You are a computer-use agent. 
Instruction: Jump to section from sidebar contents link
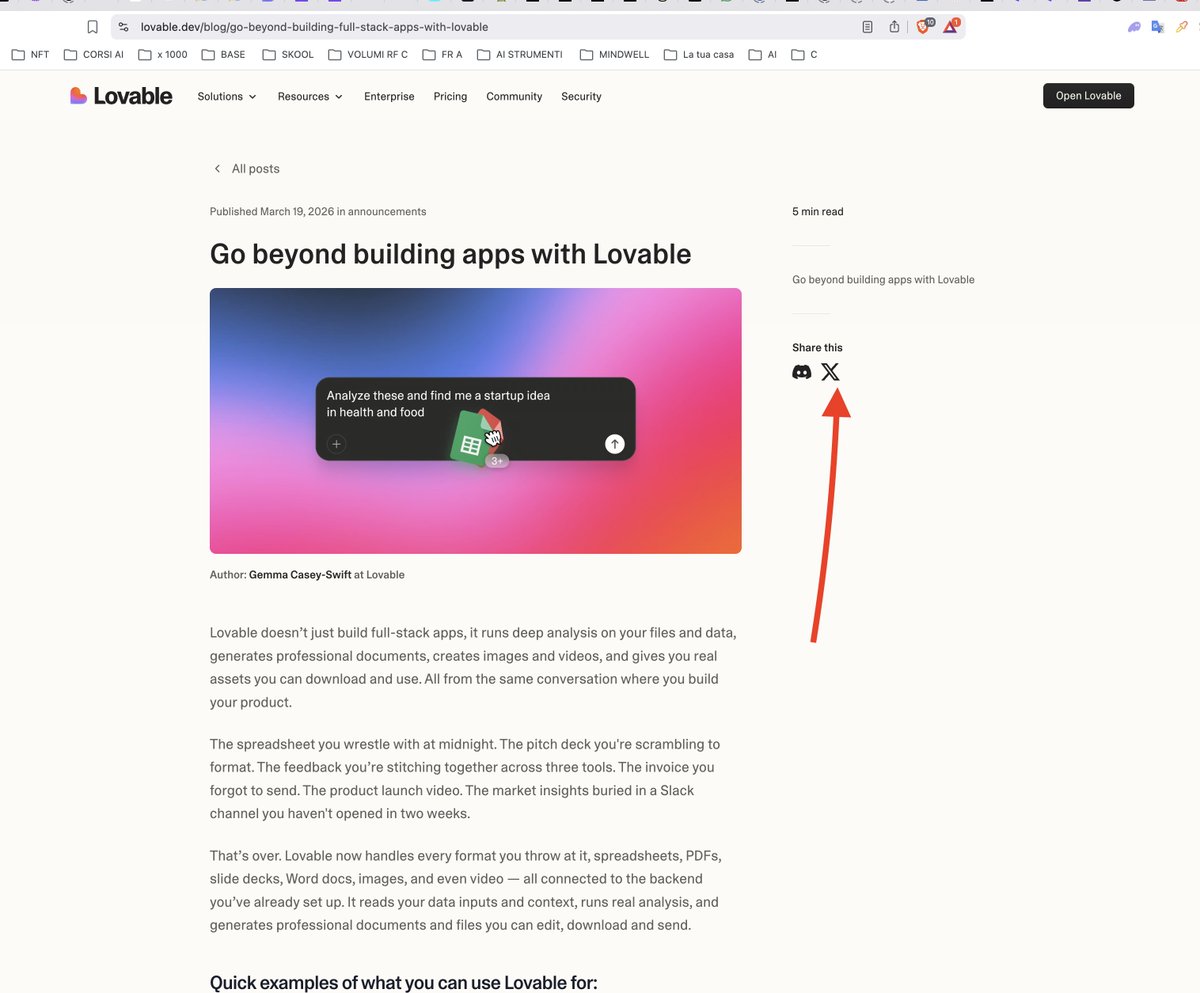click(883, 280)
